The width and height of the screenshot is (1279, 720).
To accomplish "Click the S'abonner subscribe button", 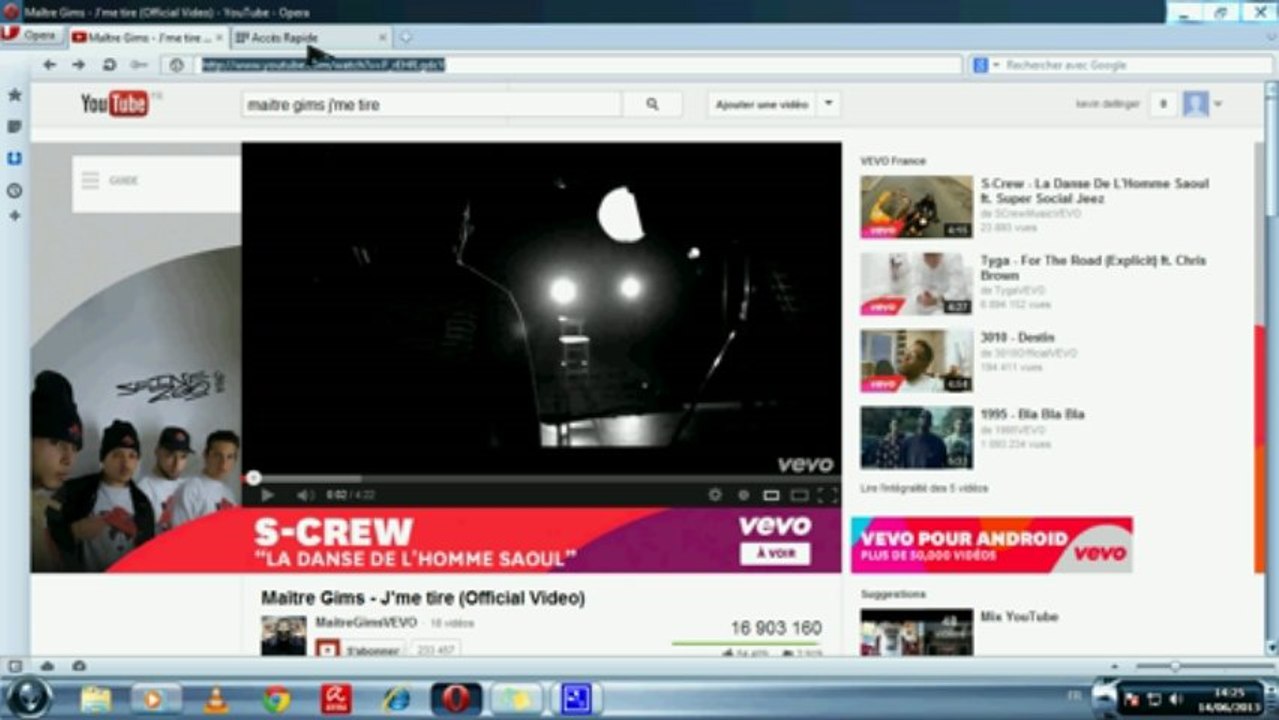I will click(360, 649).
